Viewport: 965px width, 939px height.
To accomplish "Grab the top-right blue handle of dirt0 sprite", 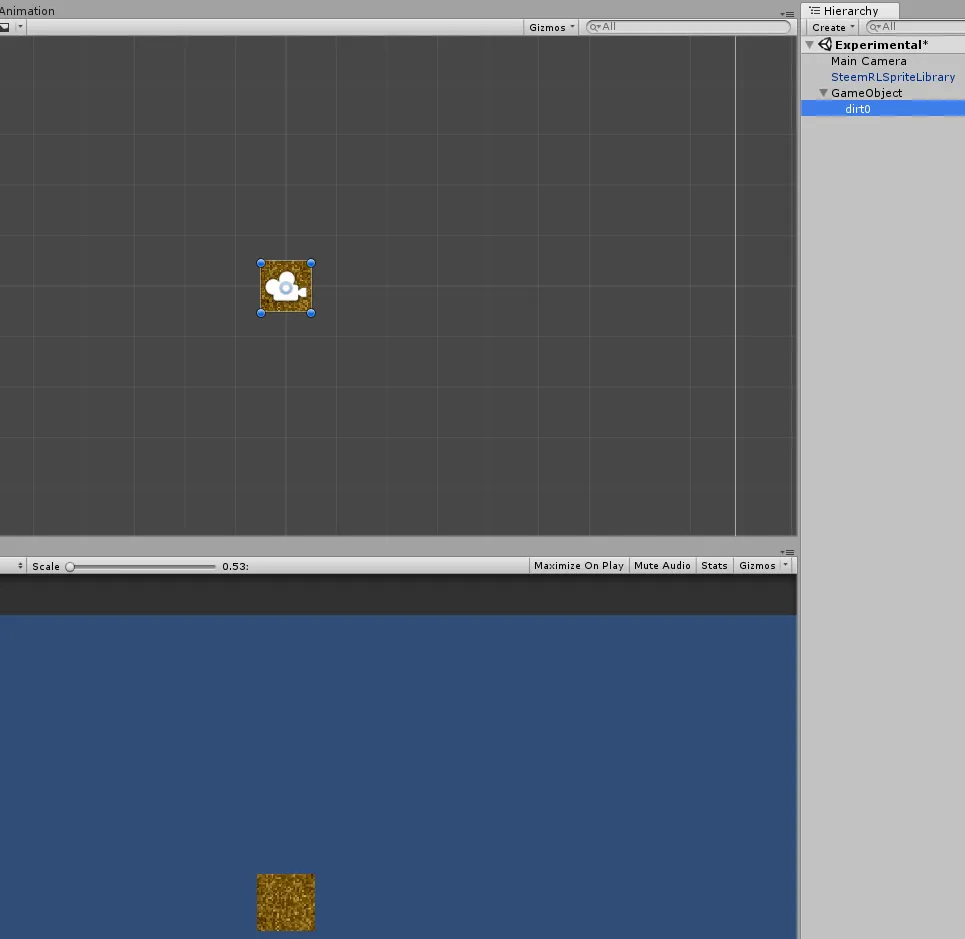I will tap(311, 263).
